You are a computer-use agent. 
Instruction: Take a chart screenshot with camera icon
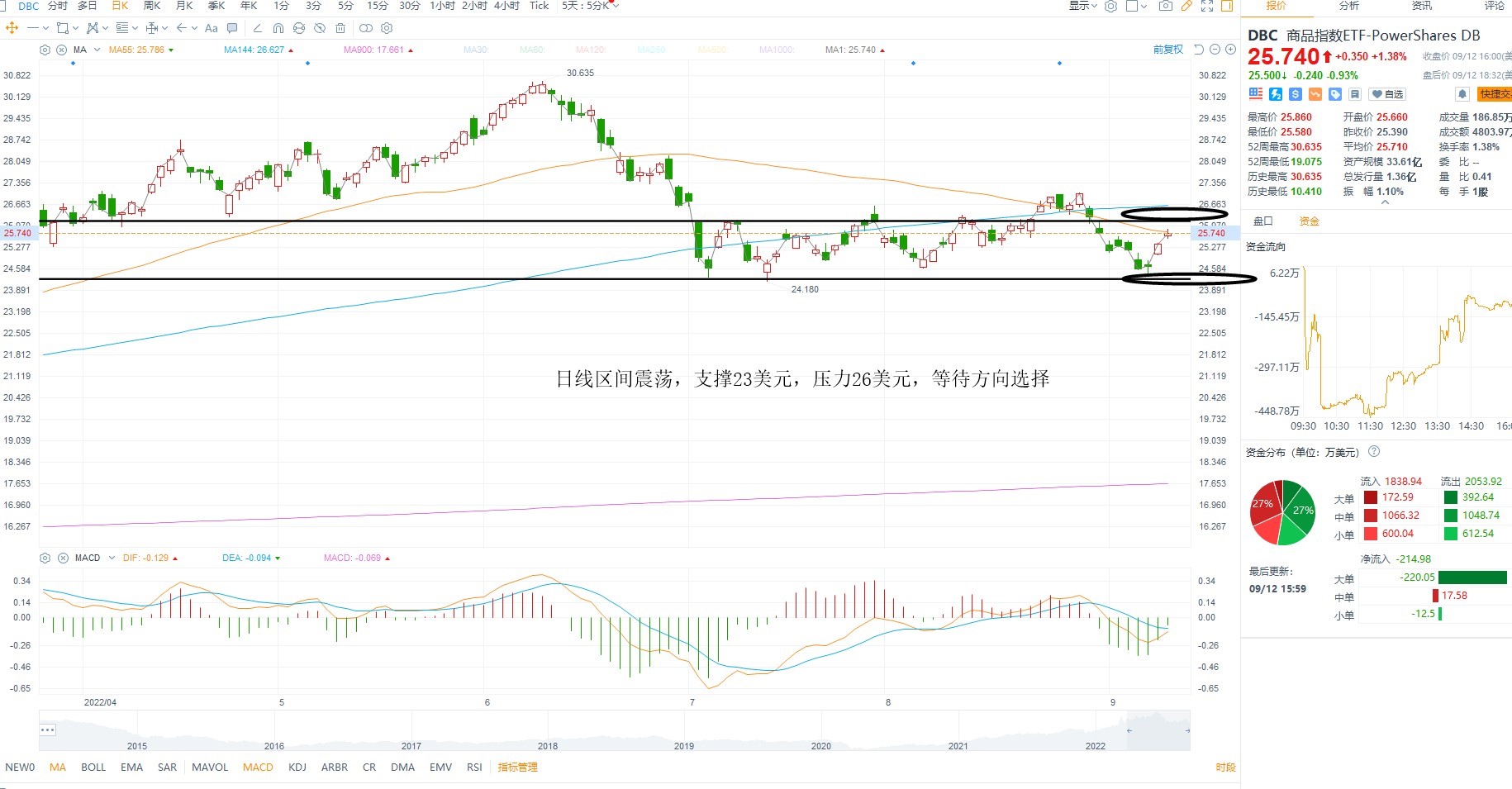click(1166, 6)
